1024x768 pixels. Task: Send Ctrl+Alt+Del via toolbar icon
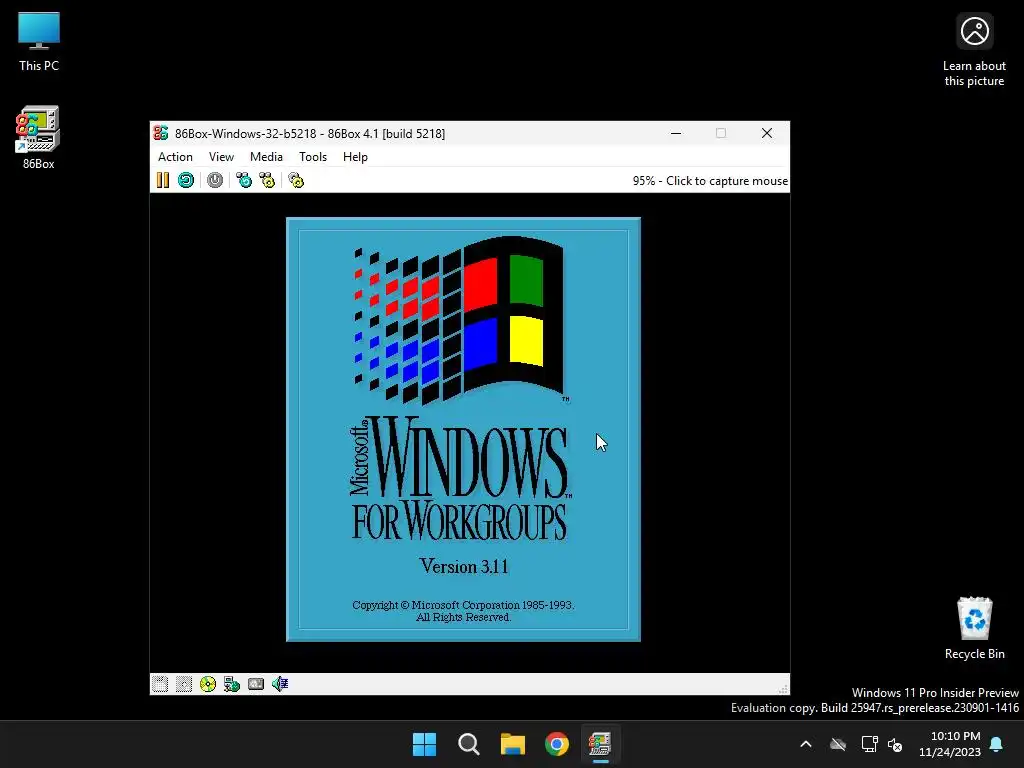click(x=244, y=180)
